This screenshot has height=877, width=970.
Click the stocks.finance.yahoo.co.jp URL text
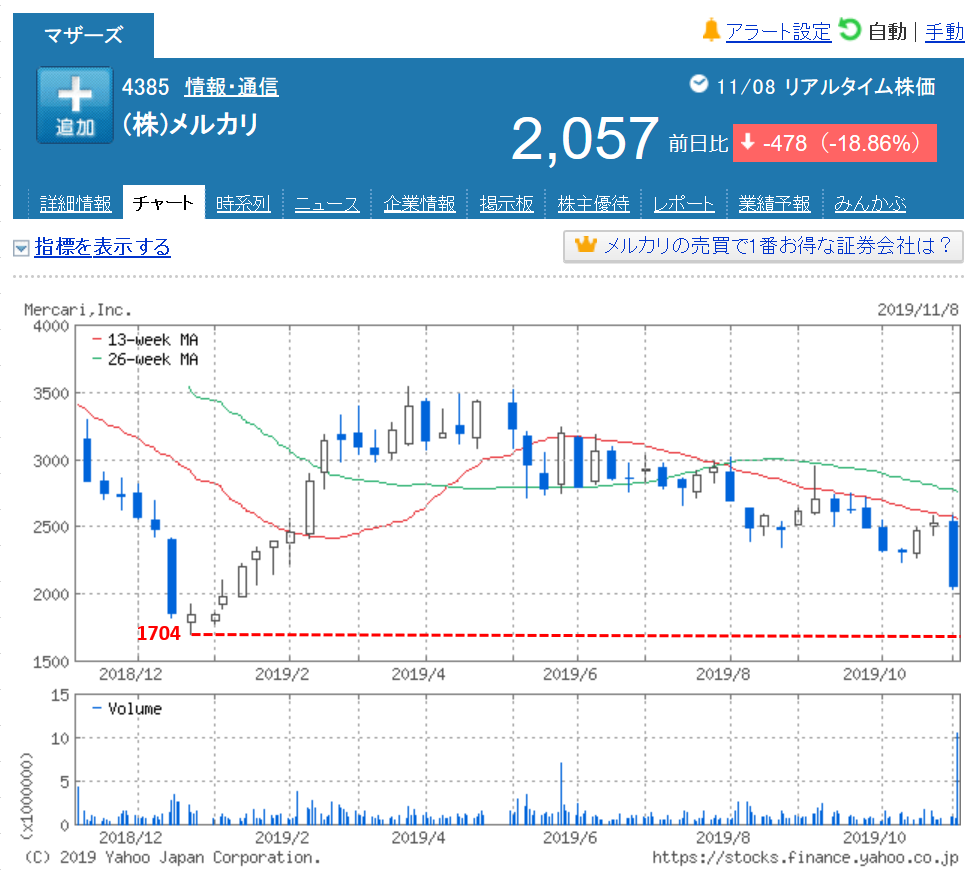[x=805, y=858]
